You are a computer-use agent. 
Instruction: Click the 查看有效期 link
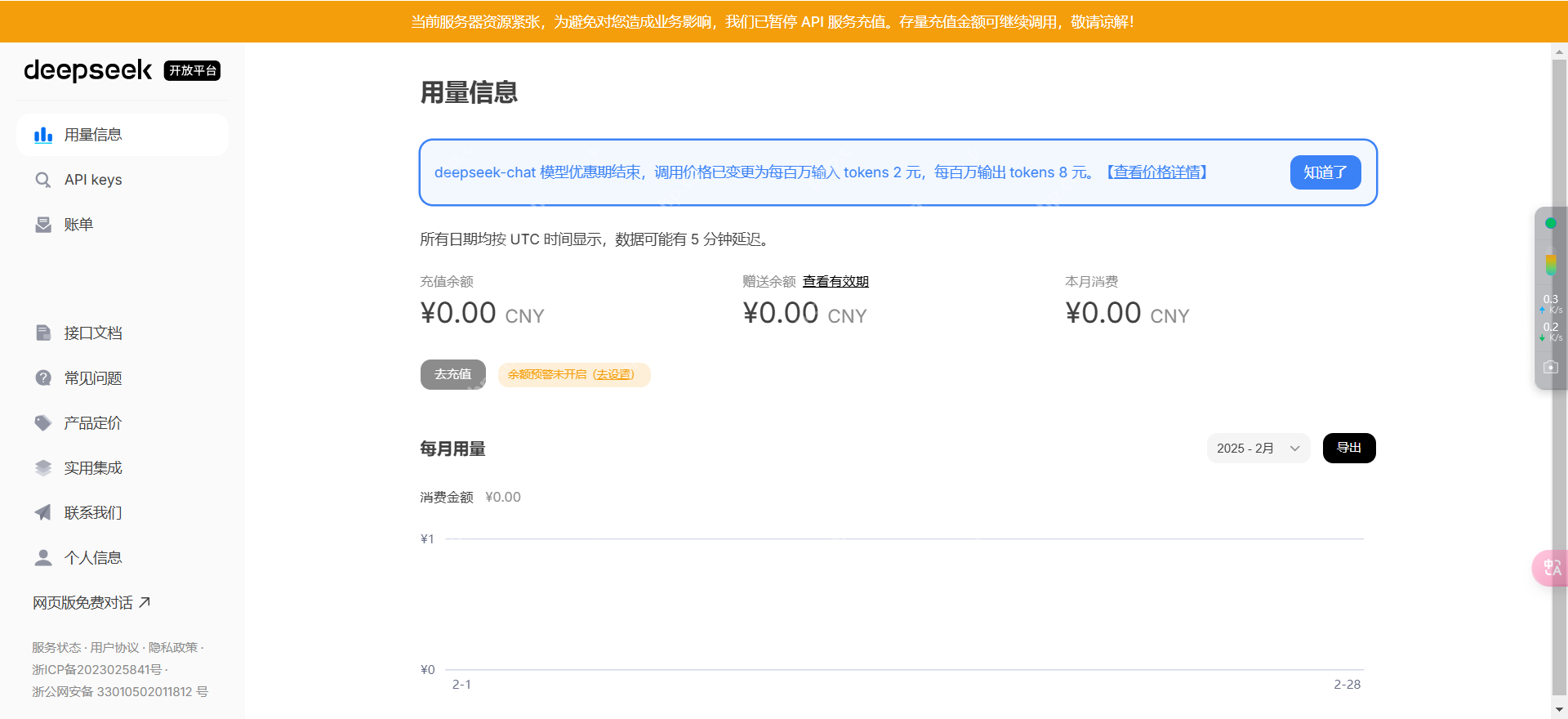click(x=835, y=282)
